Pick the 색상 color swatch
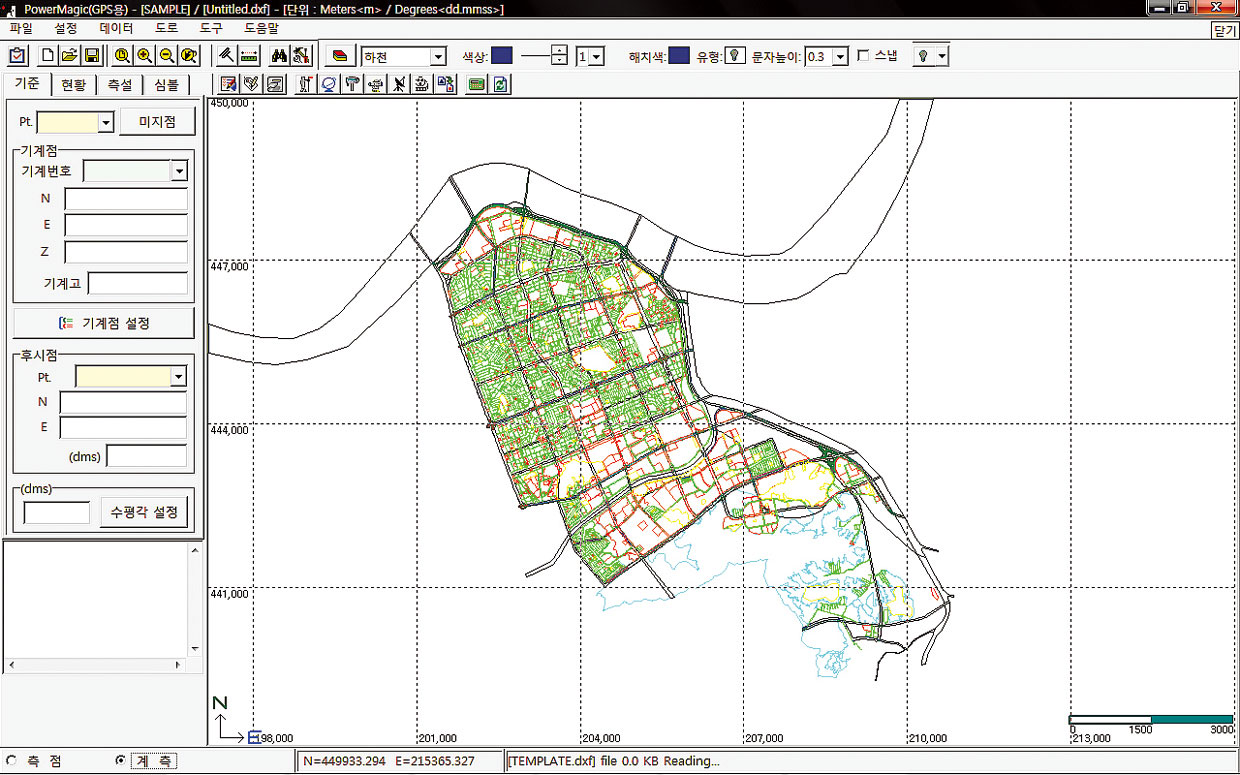Viewport: 1240px width, 775px height. click(502, 56)
